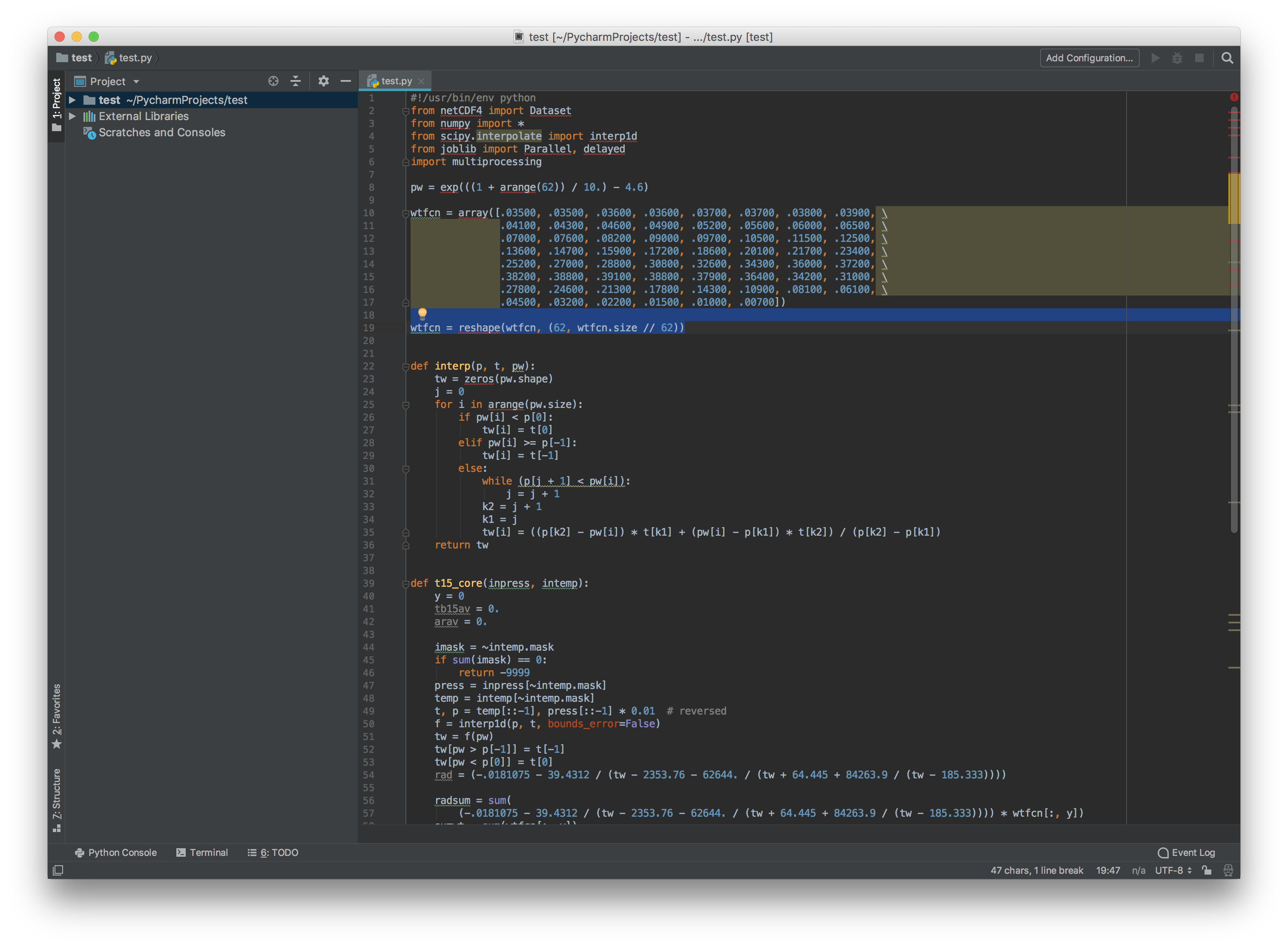Click the '# reversed' comment on line 49

696,711
